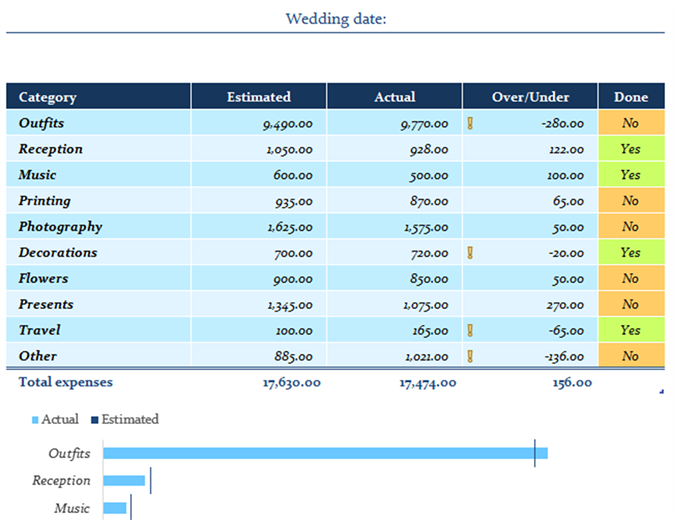Select the Estimated legend color marker
This screenshot has width=675, height=520.
[x=95, y=420]
